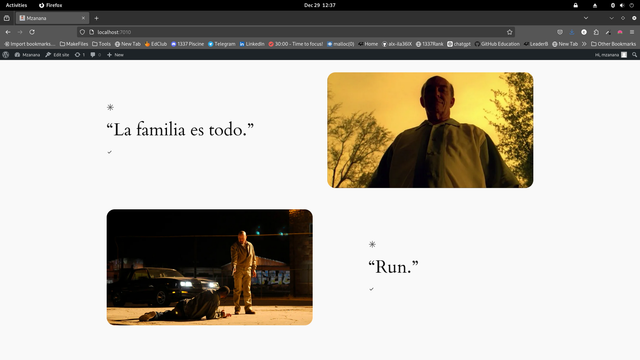Open the Extensions puzzle icon
This screenshot has height=360, width=640.
596,32
